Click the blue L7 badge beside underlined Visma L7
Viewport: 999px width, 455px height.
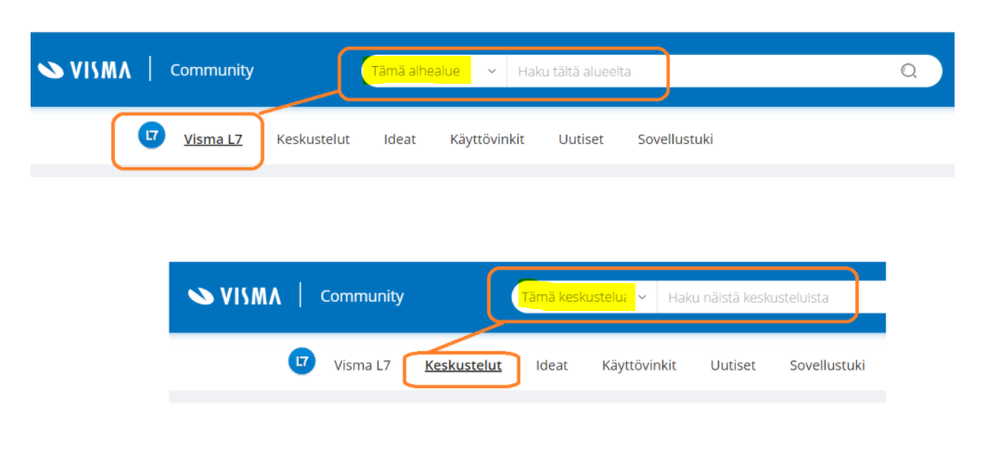click(x=152, y=135)
